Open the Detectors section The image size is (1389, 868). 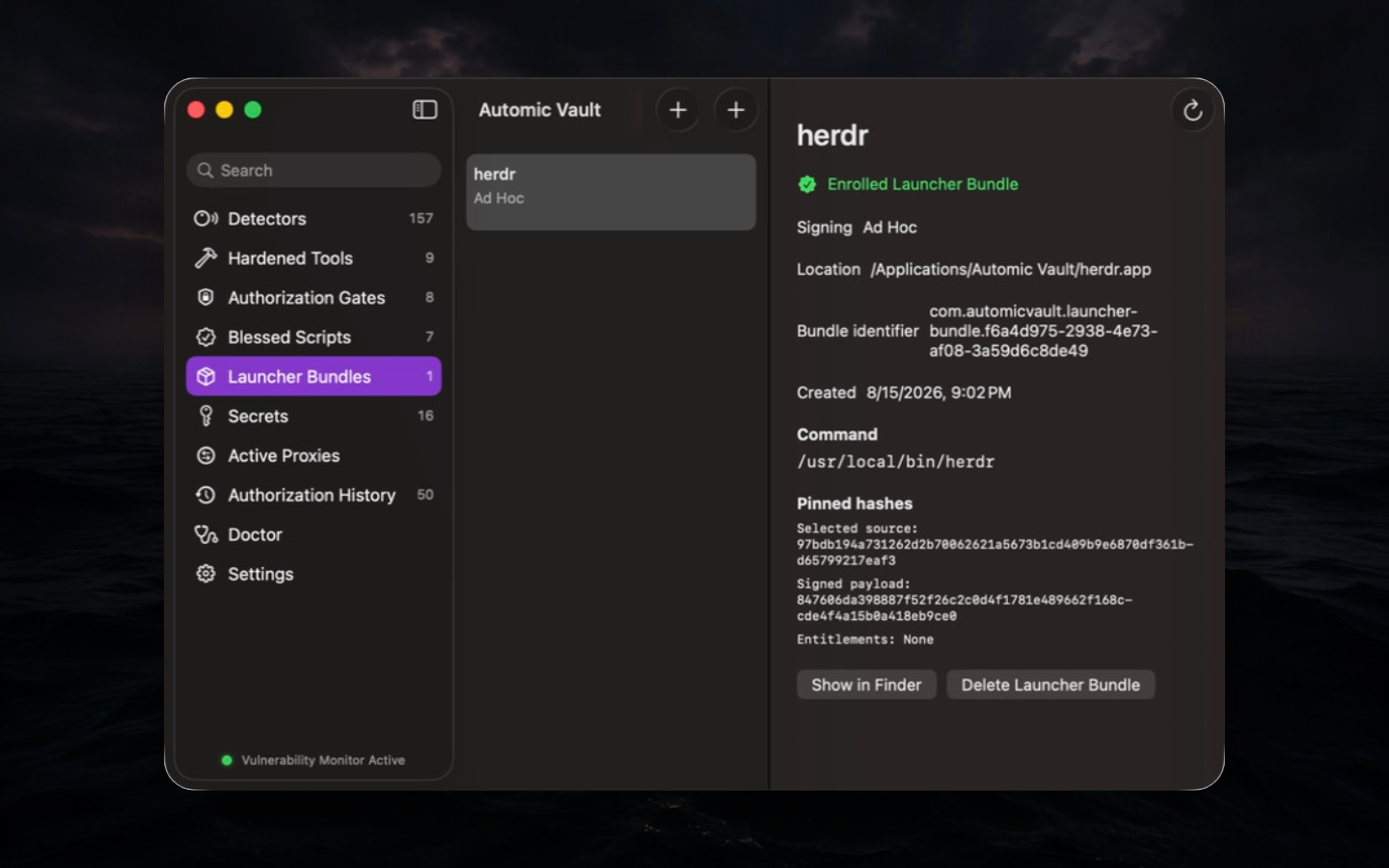pyautogui.click(x=313, y=219)
